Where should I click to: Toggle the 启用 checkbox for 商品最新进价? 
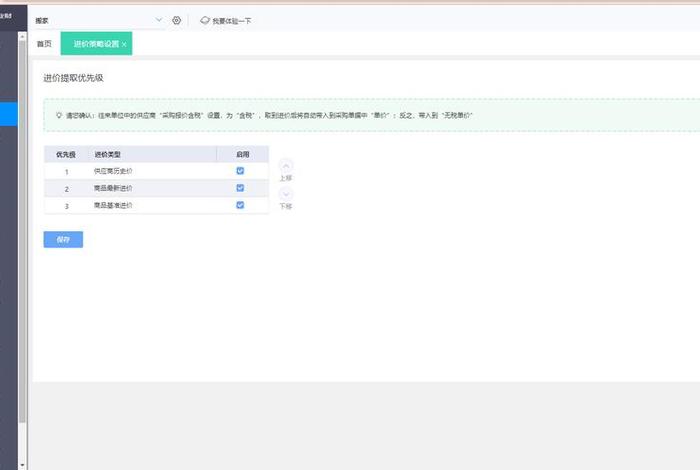pos(240,188)
